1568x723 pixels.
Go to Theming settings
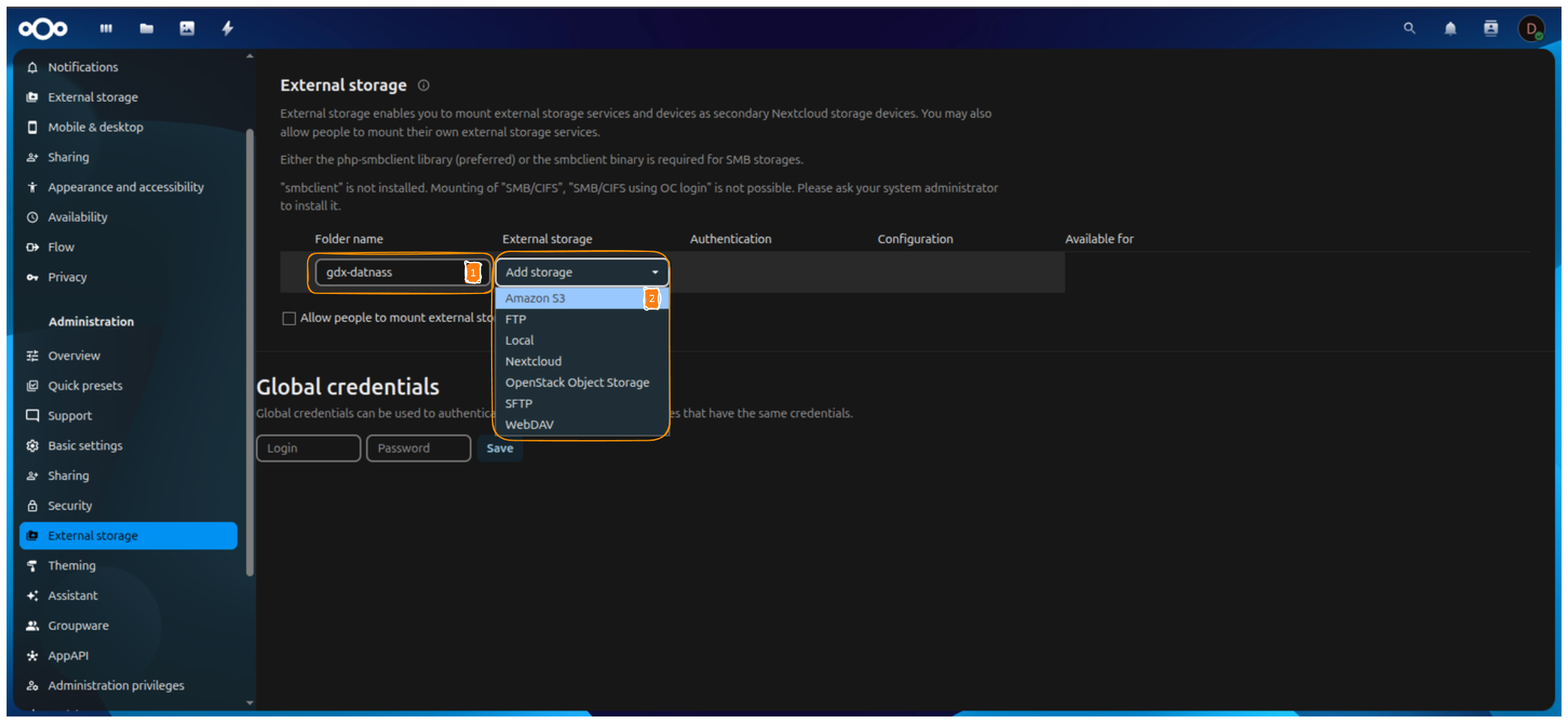point(71,565)
